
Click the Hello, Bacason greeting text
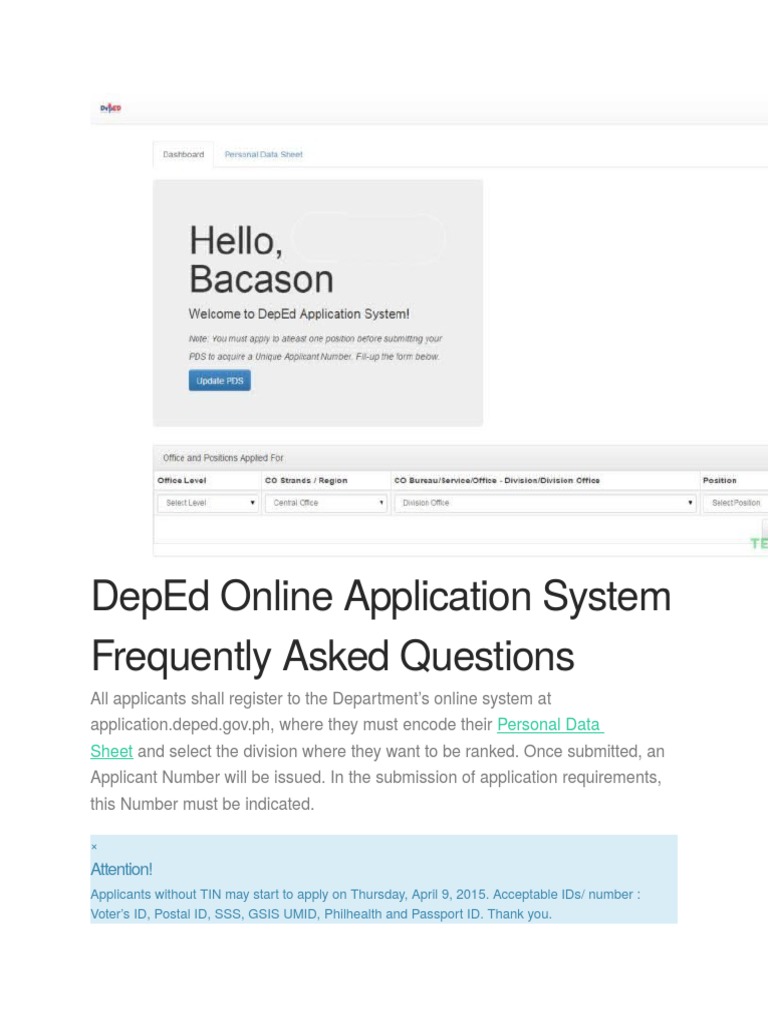(261, 259)
